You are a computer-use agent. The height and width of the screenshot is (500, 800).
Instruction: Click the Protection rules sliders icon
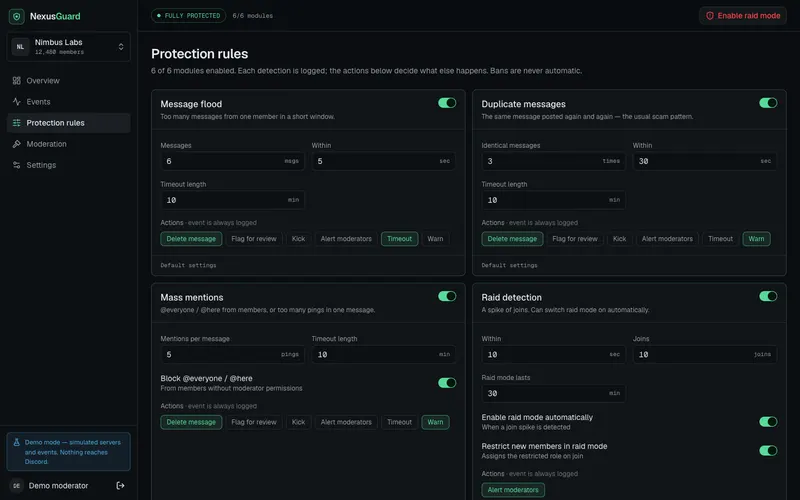(17, 122)
